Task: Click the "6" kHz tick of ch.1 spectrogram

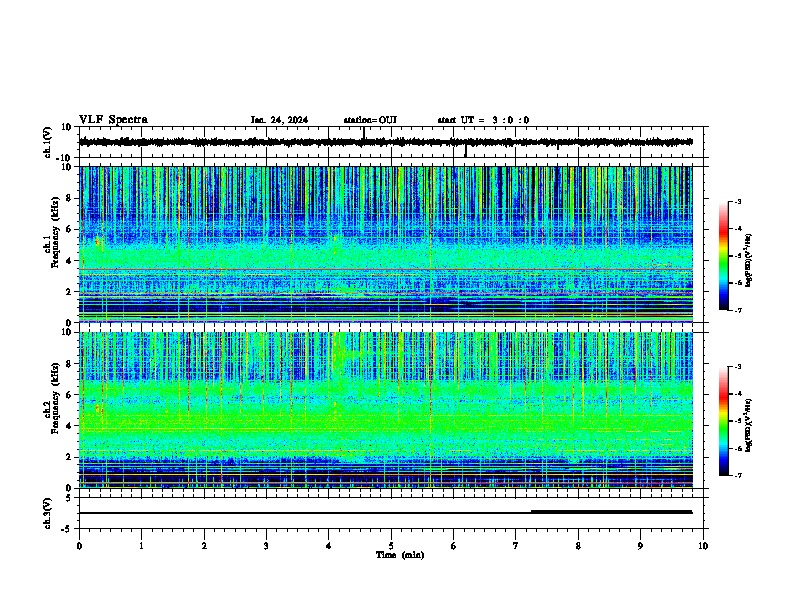Action: click(x=69, y=230)
